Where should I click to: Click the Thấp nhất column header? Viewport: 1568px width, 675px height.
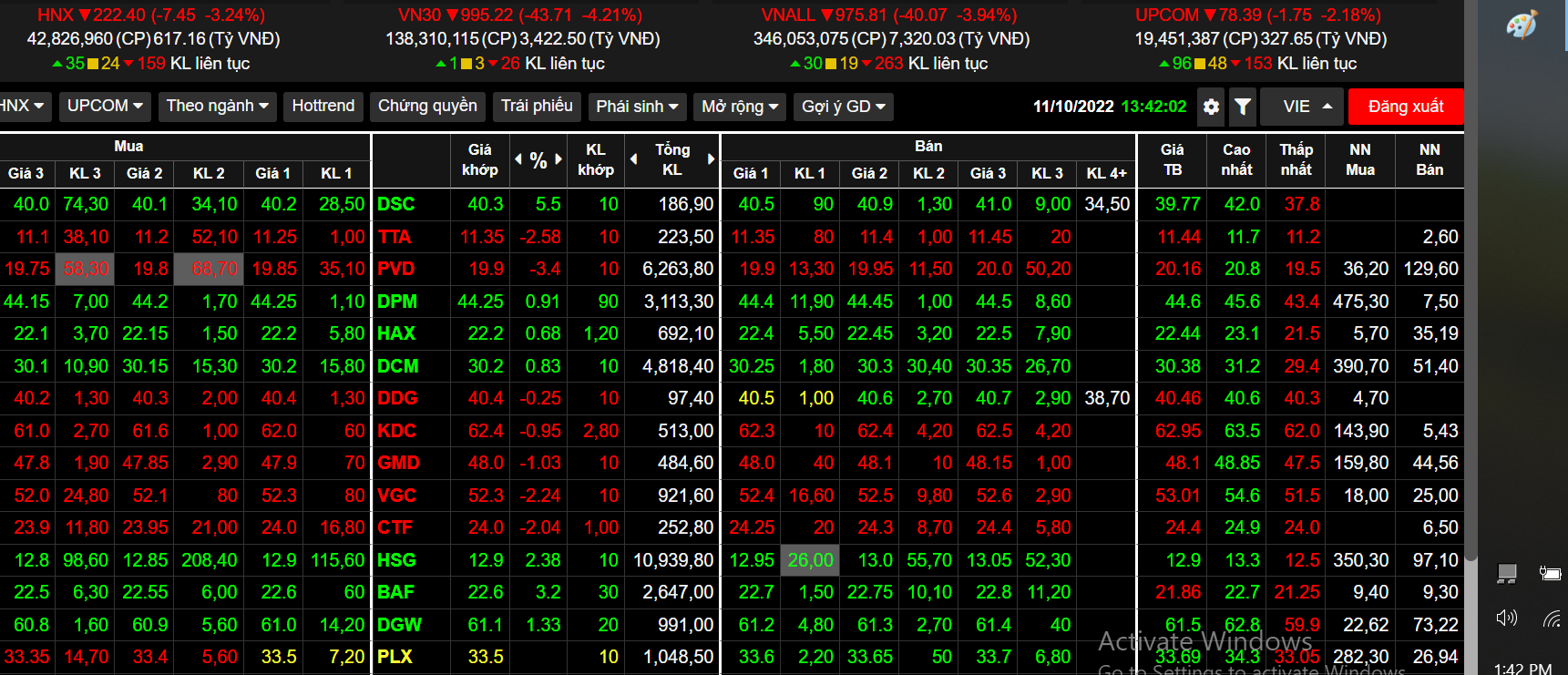tap(1296, 159)
